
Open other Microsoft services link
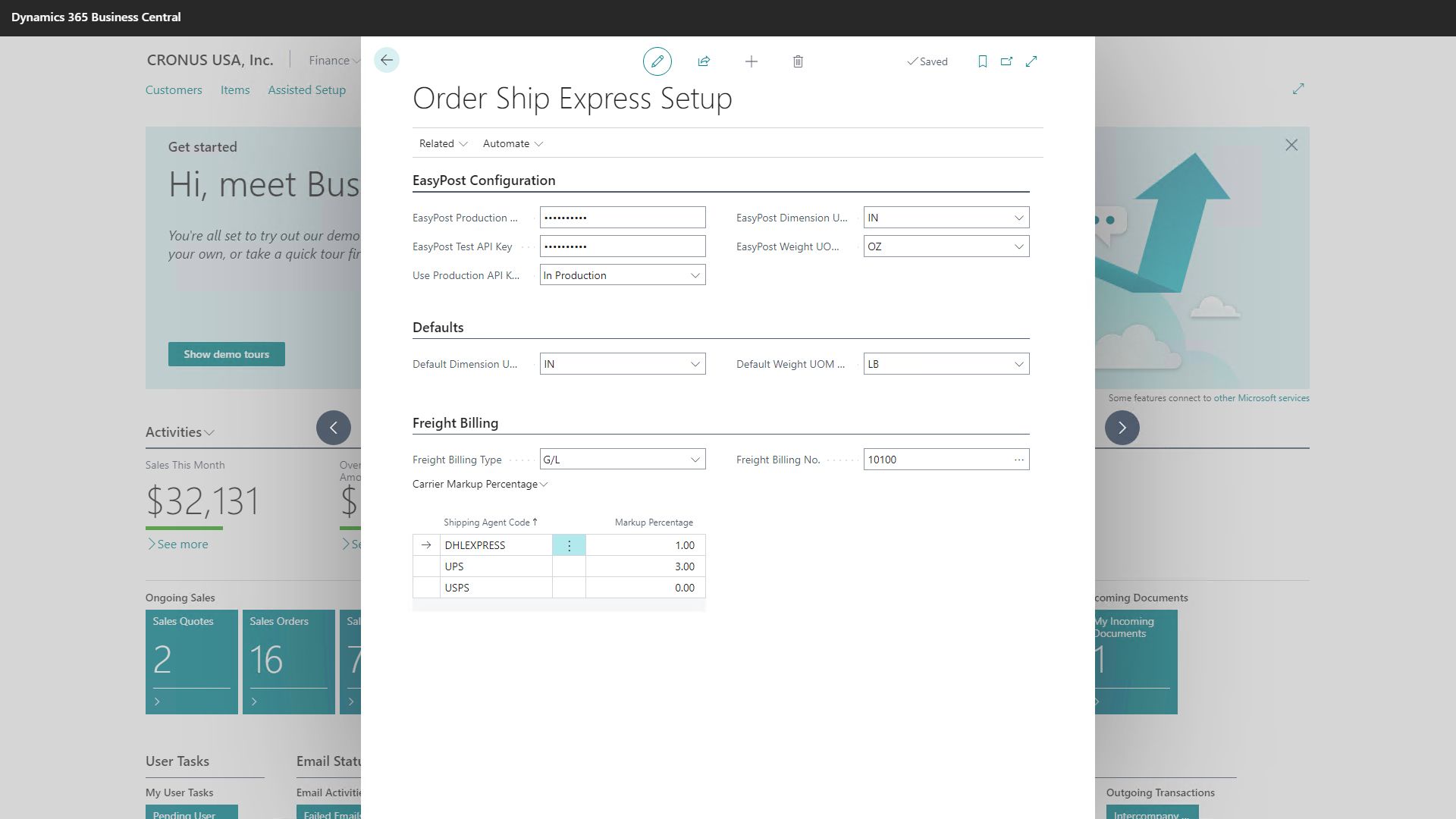pyautogui.click(x=1261, y=398)
